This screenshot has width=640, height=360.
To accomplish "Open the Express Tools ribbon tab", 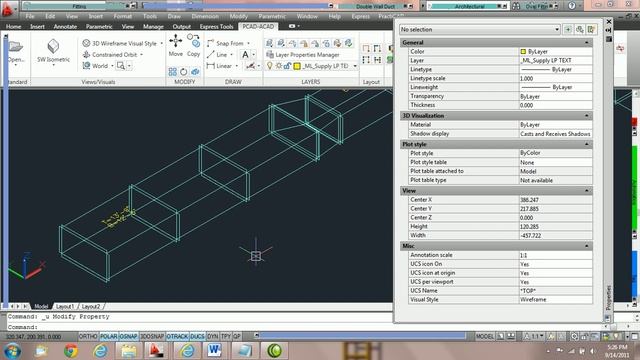I will click(216, 27).
